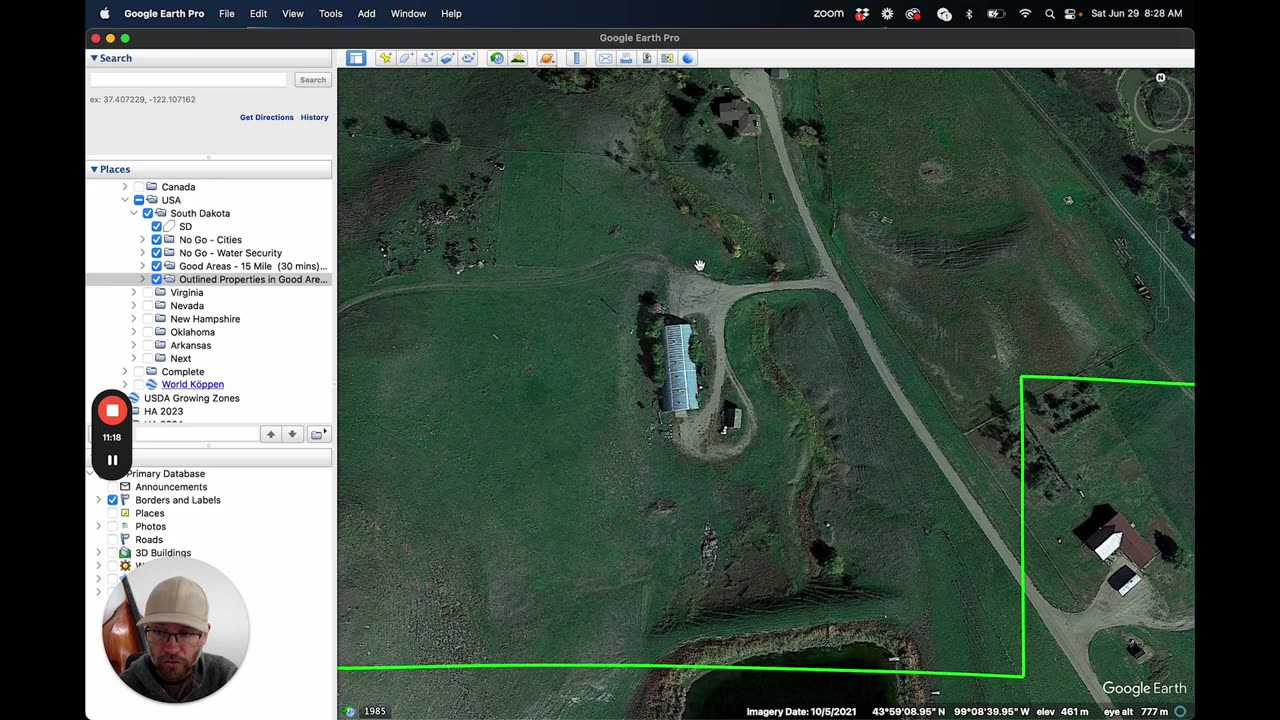Viewport: 1280px width, 720px height.
Task: Collapse the USA folder
Action: [125, 200]
